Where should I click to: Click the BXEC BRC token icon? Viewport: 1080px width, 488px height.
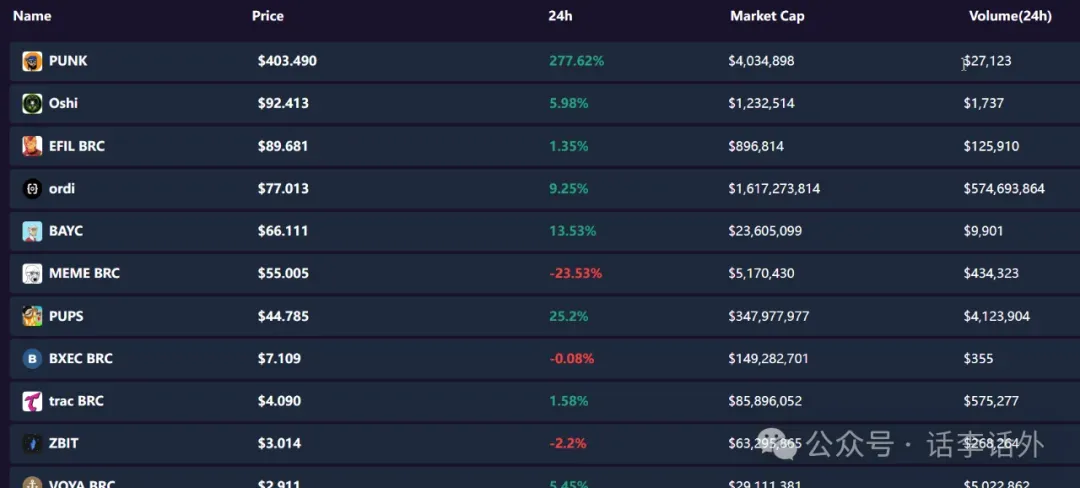32,359
